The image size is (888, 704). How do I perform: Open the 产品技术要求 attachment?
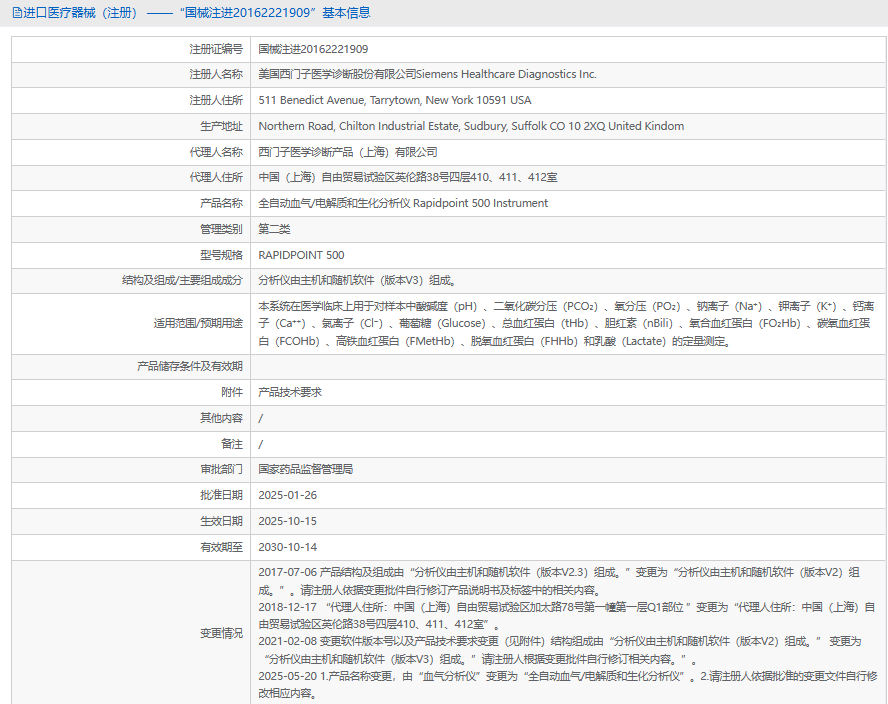coord(290,392)
